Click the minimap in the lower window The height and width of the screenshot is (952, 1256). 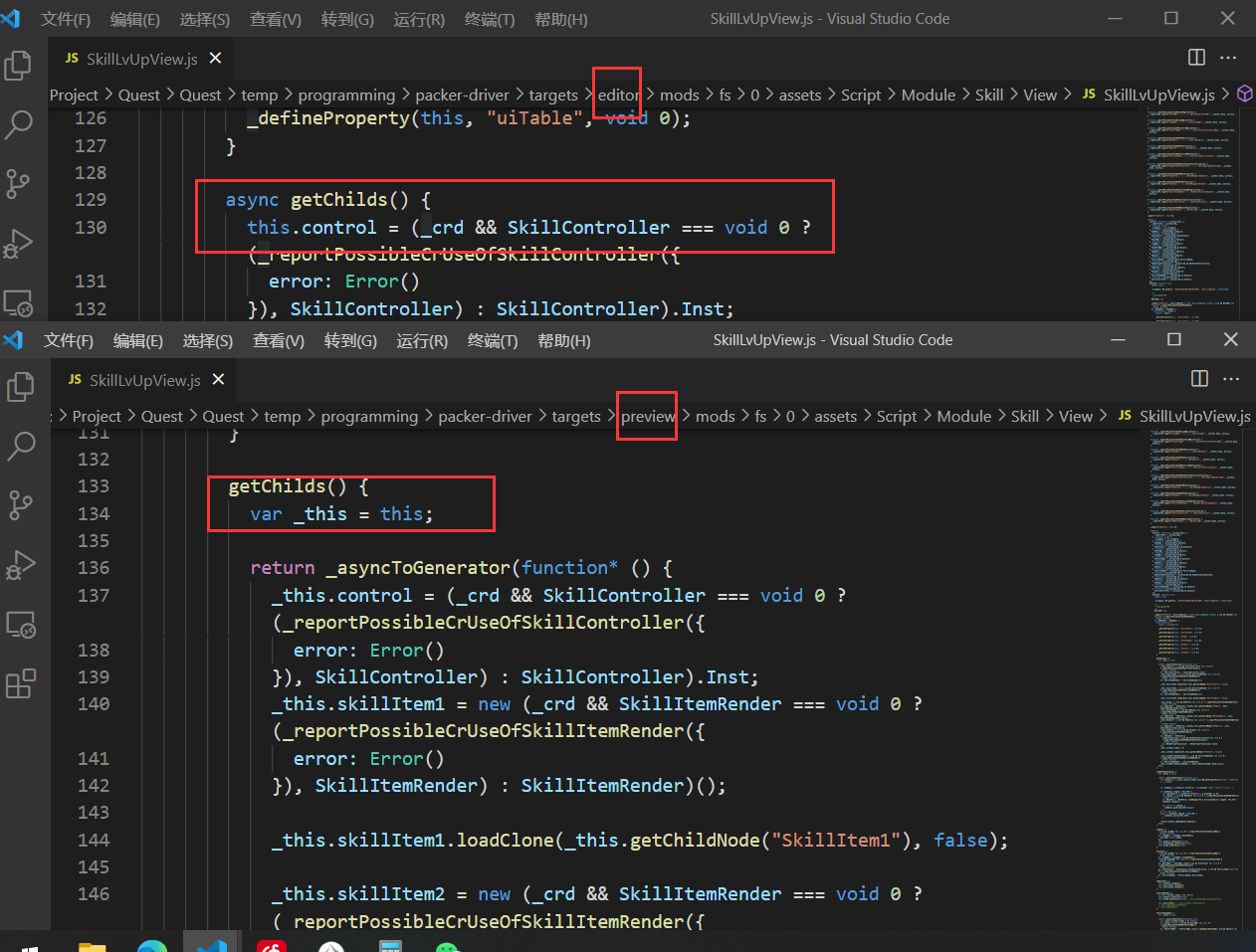pos(1195,681)
